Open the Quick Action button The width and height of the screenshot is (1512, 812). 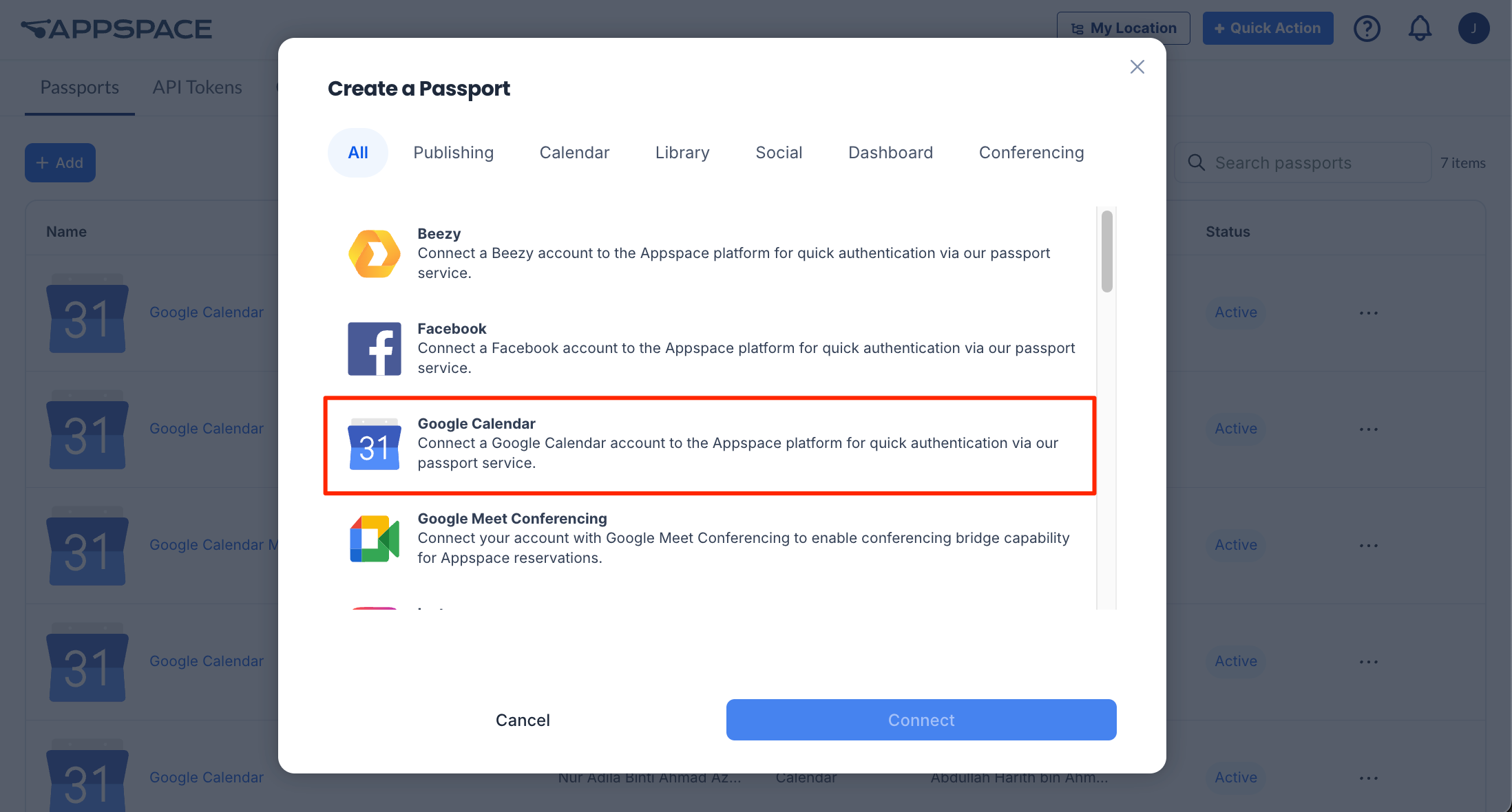click(x=1268, y=28)
